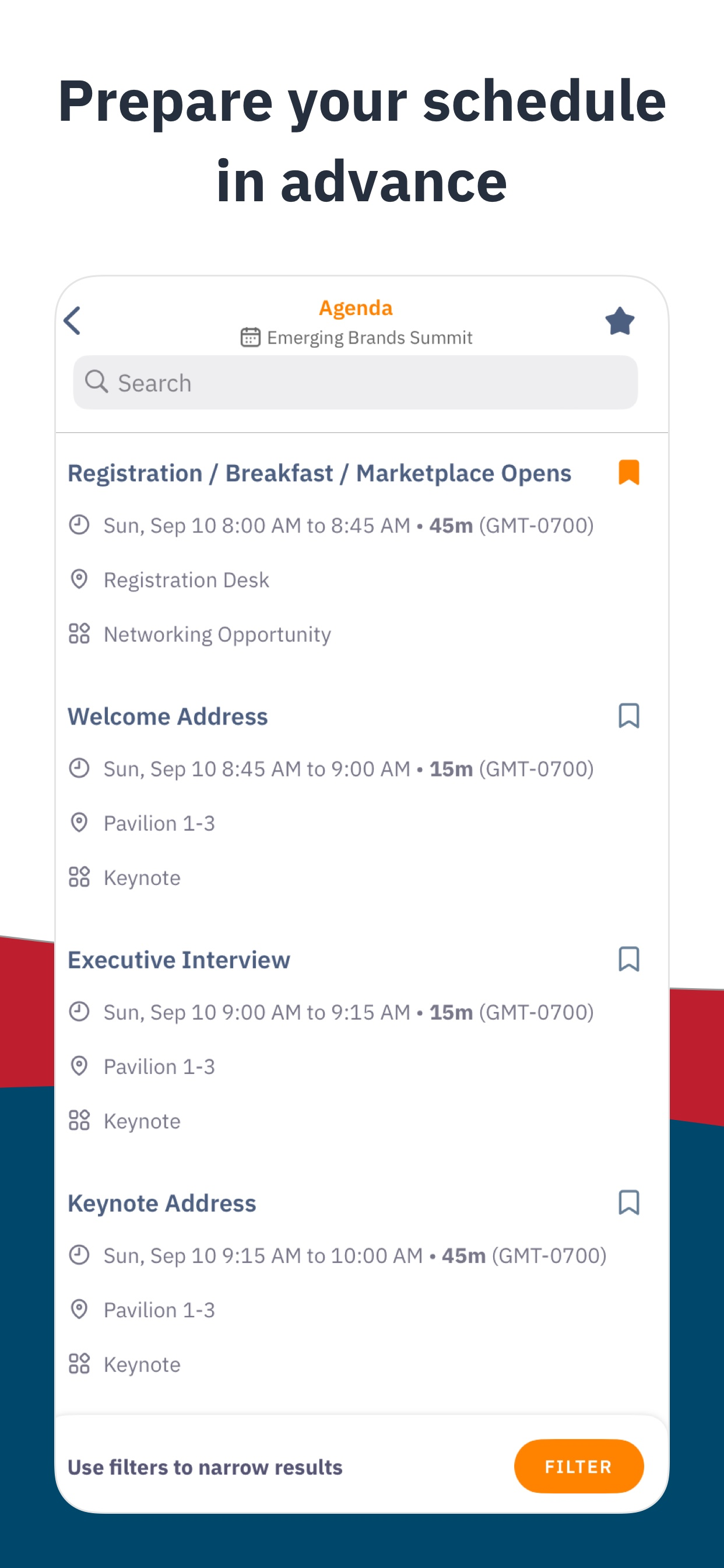724x1568 pixels.
Task: Click the calendar icon beside Emerging Brands Summit
Action: pyautogui.click(x=250, y=337)
